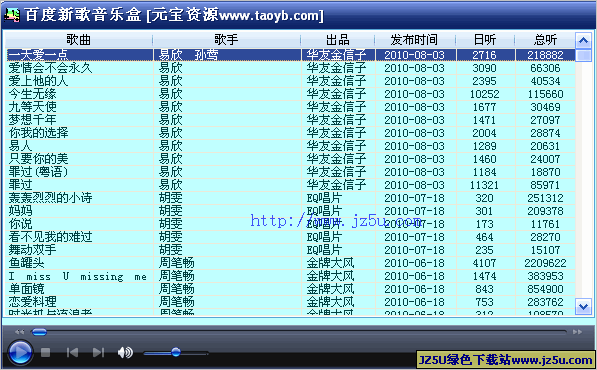This screenshot has width=597, height=370.
Task: Click the app icon in the title bar
Action: coord(12,15)
